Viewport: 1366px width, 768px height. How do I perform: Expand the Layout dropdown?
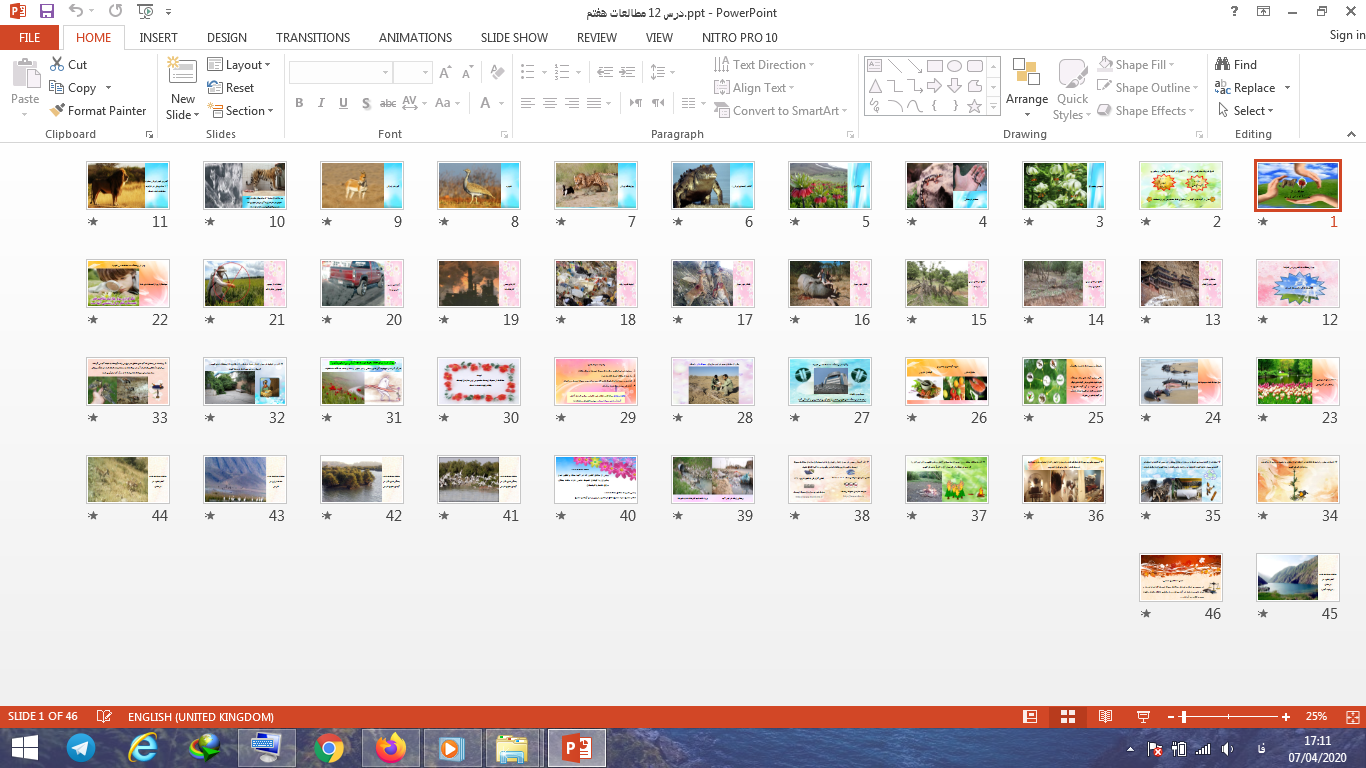[239, 64]
